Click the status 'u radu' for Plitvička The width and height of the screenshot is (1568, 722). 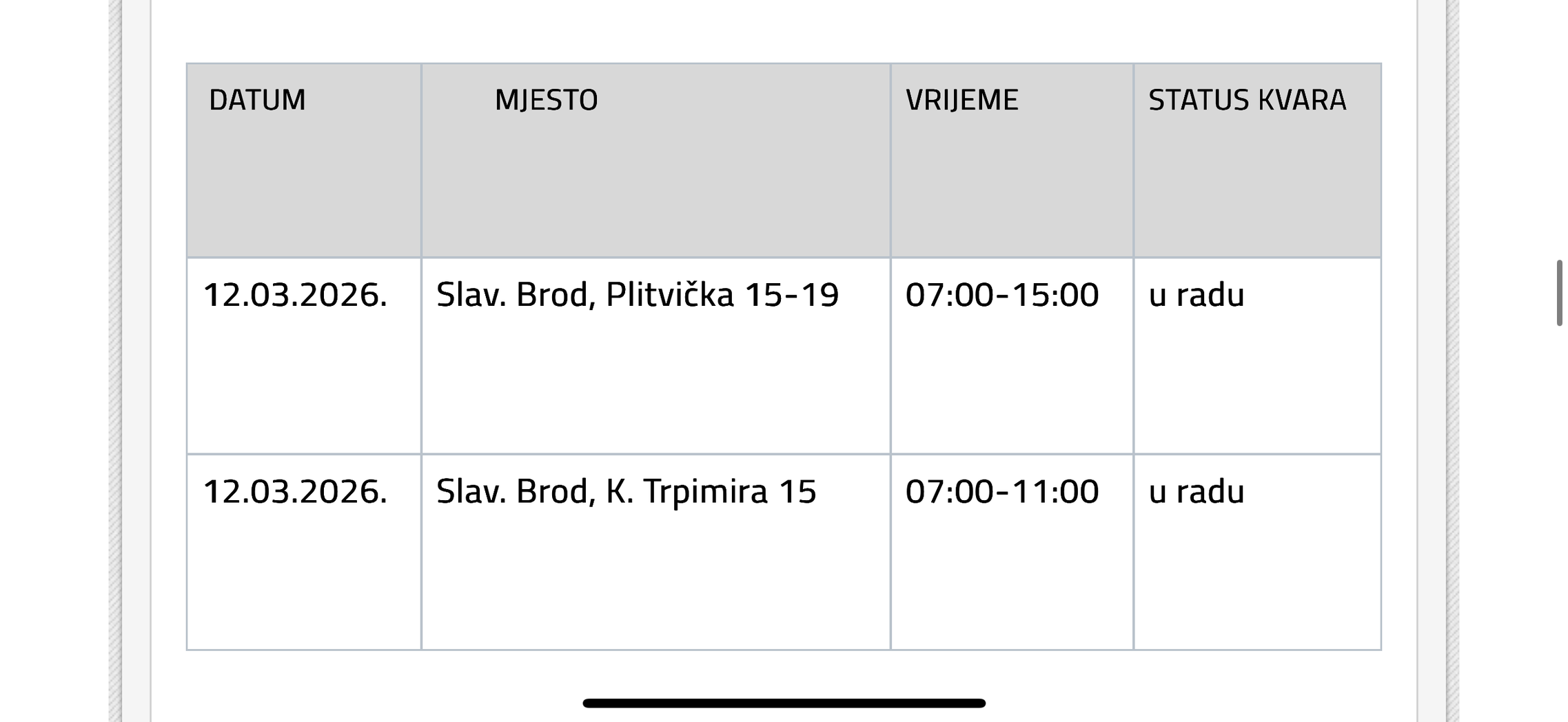coord(1196,295)
